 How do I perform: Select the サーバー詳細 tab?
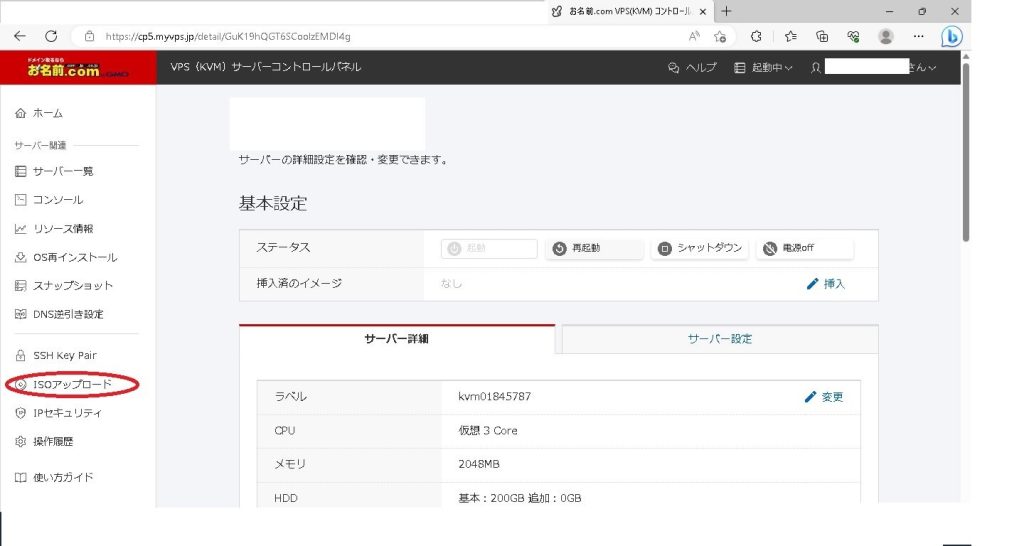pos(397,339)
